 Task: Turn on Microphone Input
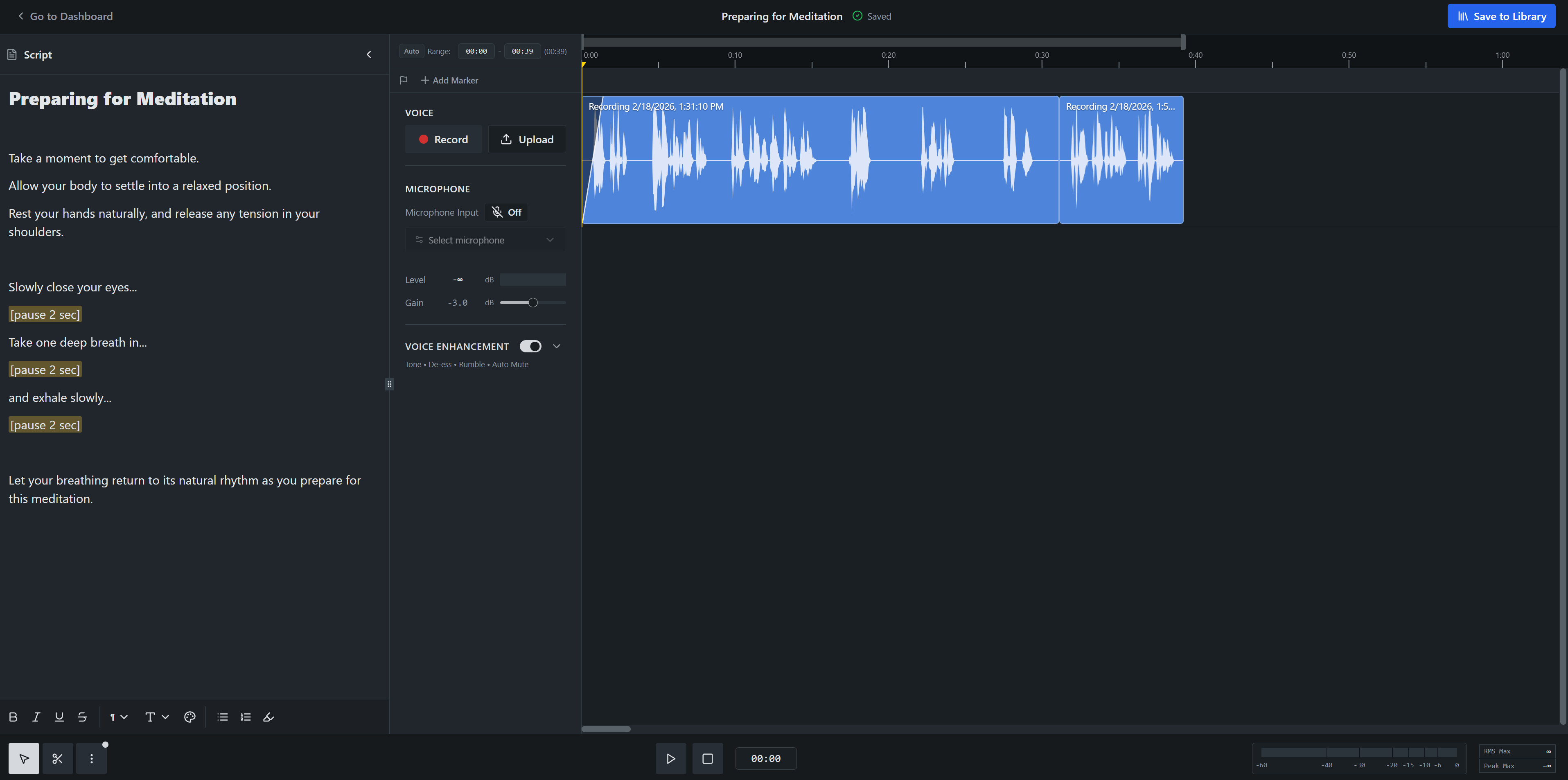506,212
